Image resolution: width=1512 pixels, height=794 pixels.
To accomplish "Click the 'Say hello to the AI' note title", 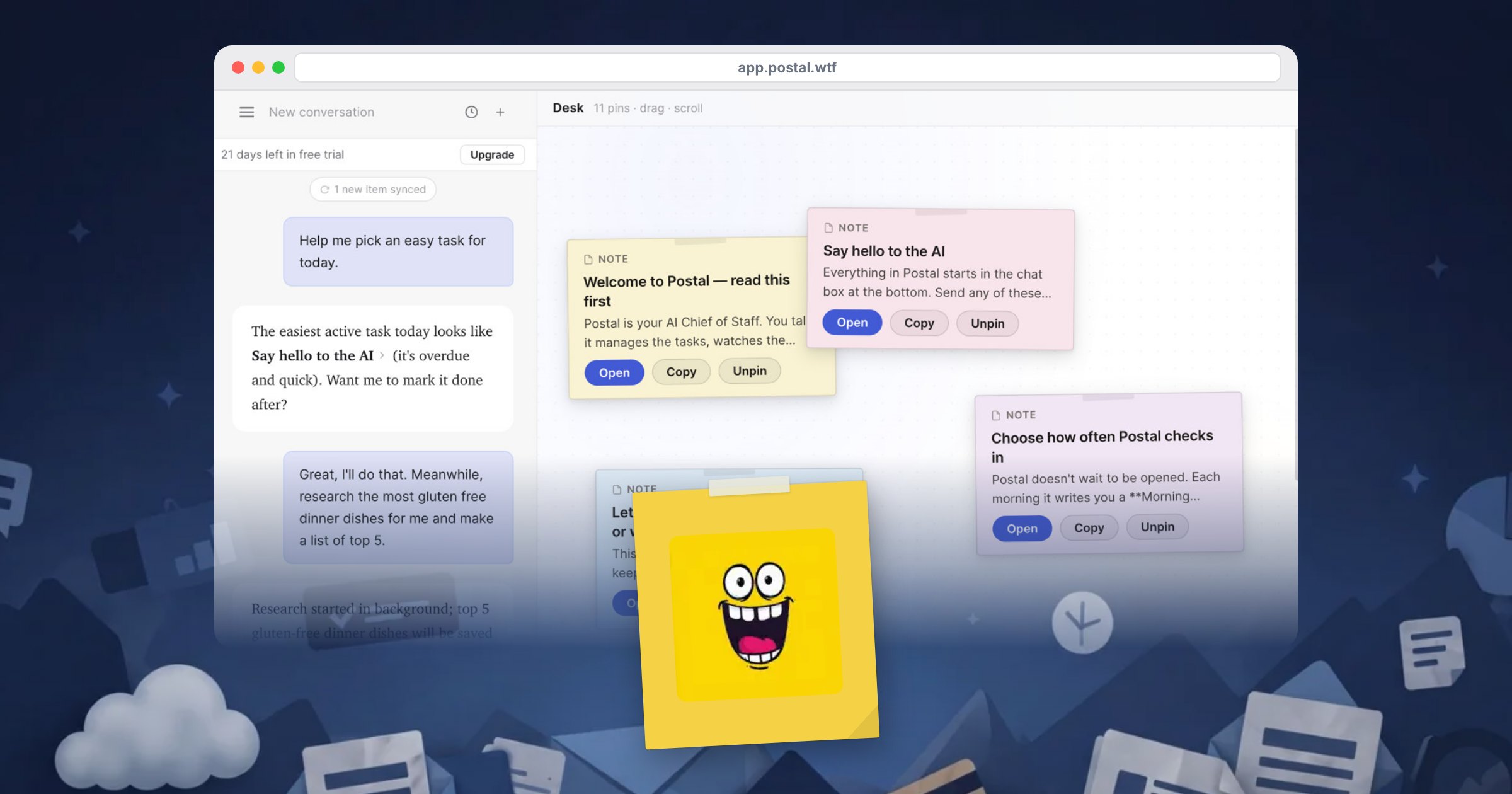I will click(884, 251).
